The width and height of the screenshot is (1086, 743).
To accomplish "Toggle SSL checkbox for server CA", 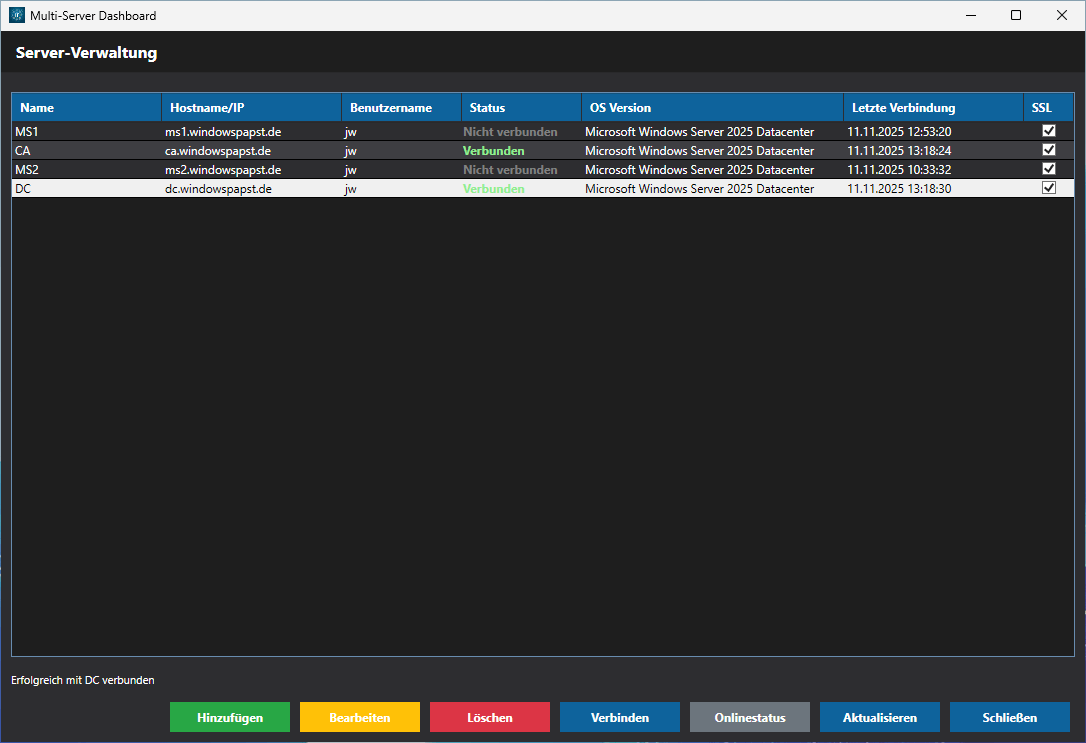I will (1049, 150).
